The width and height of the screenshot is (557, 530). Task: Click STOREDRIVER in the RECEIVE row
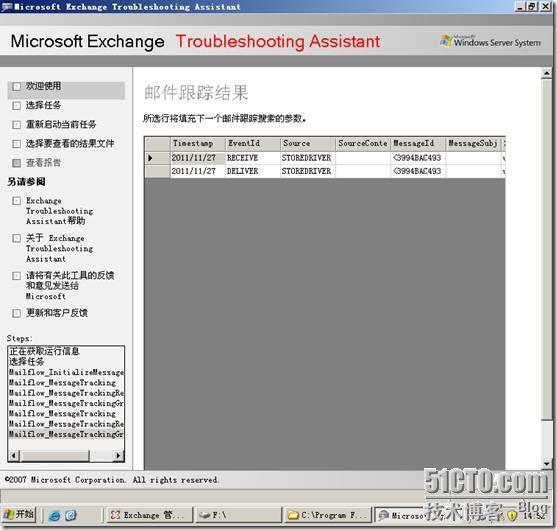click(x=308, y=158)
